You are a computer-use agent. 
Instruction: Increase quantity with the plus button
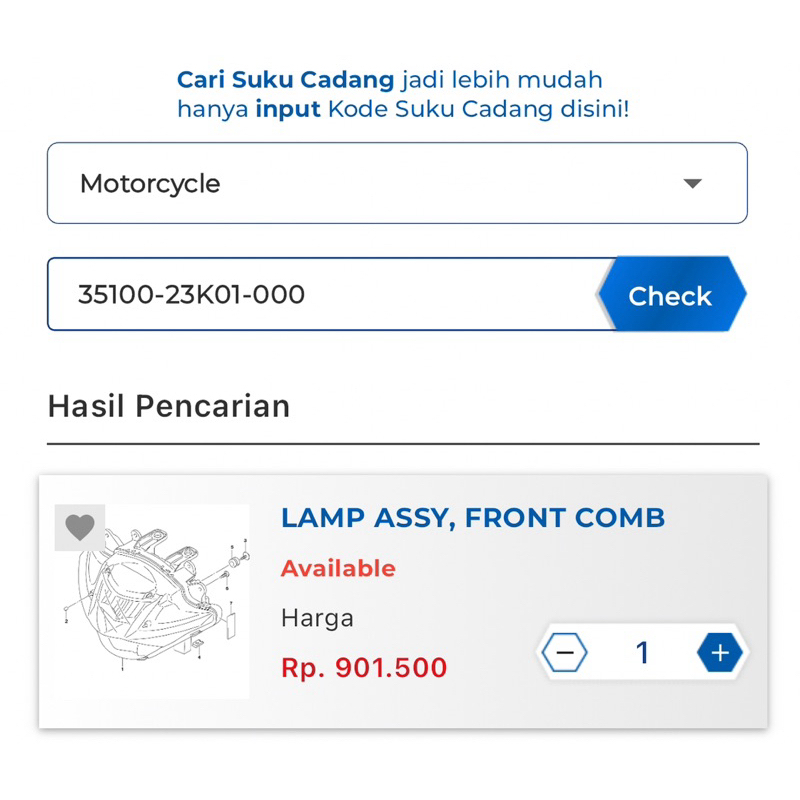click(x=720, y=653)
